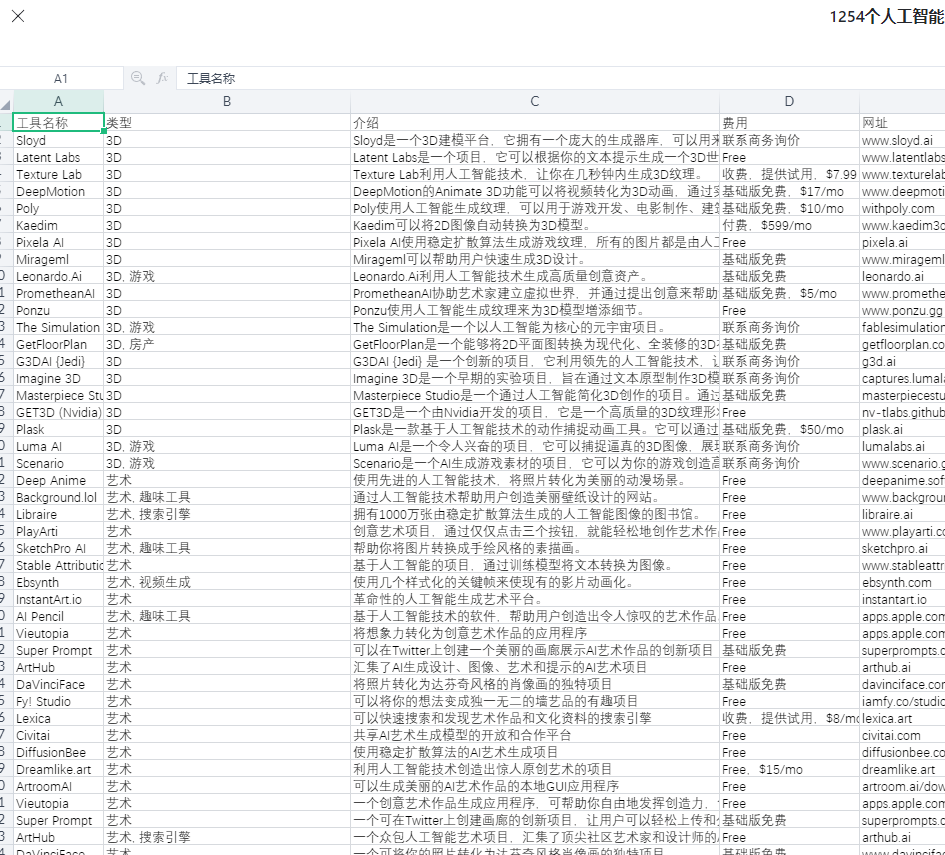This screenshot has height=855, width=945.
Task: Click the ebsynth.com URL cell
Action: pyautogui.click(x=902, y=583)
